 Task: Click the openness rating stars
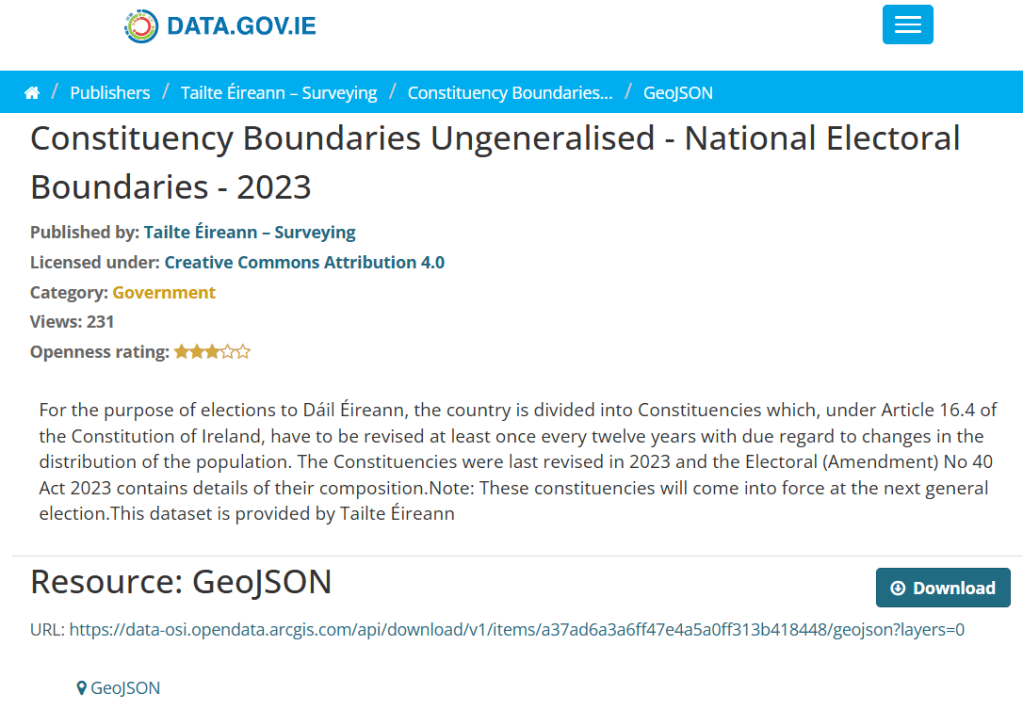point(212,352)
